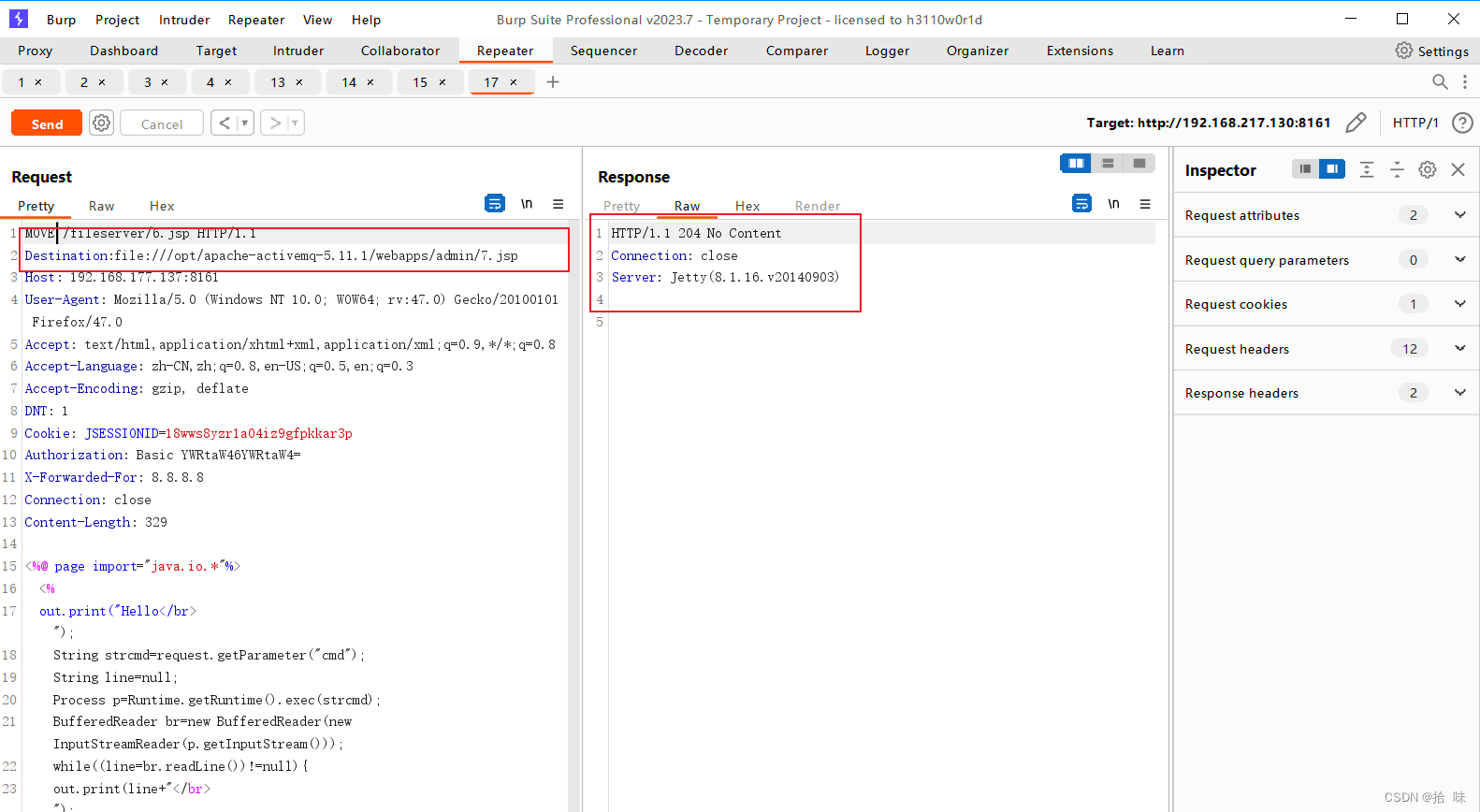Viewport: 1480px width, 812px height.
Task: Switch to the Organizer tab
Action: pos(977,51)
